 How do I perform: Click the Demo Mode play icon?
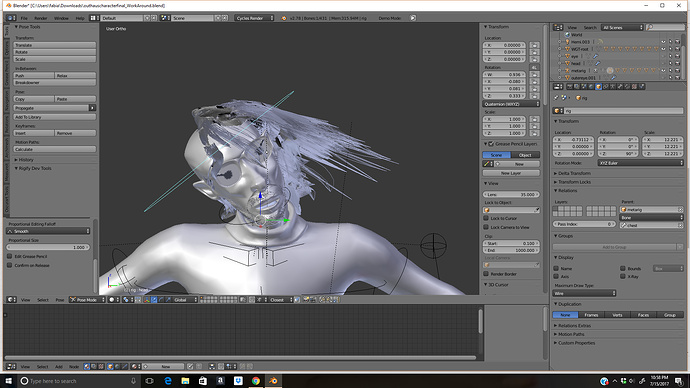point(413,18)
